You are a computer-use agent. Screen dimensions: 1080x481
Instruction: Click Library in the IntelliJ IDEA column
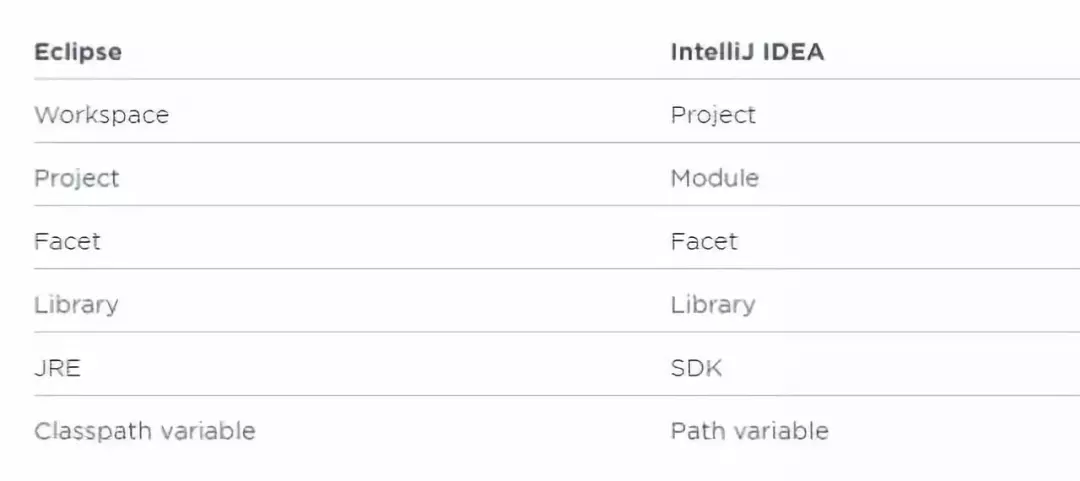pyautogui.click(x=713, y=304)
